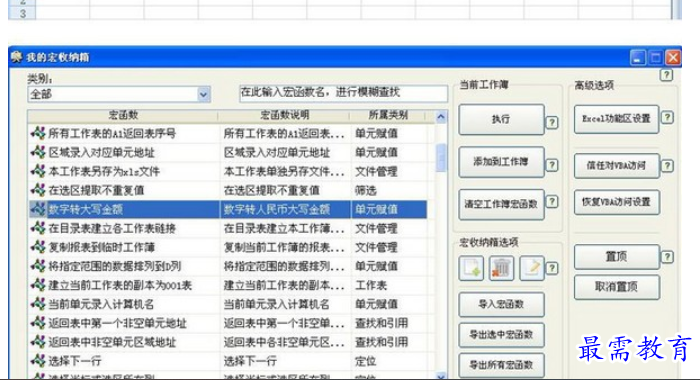Open help for 清空工作簿宏函数 button
Viewport: 700px width, 380px height.
[552, 202]
